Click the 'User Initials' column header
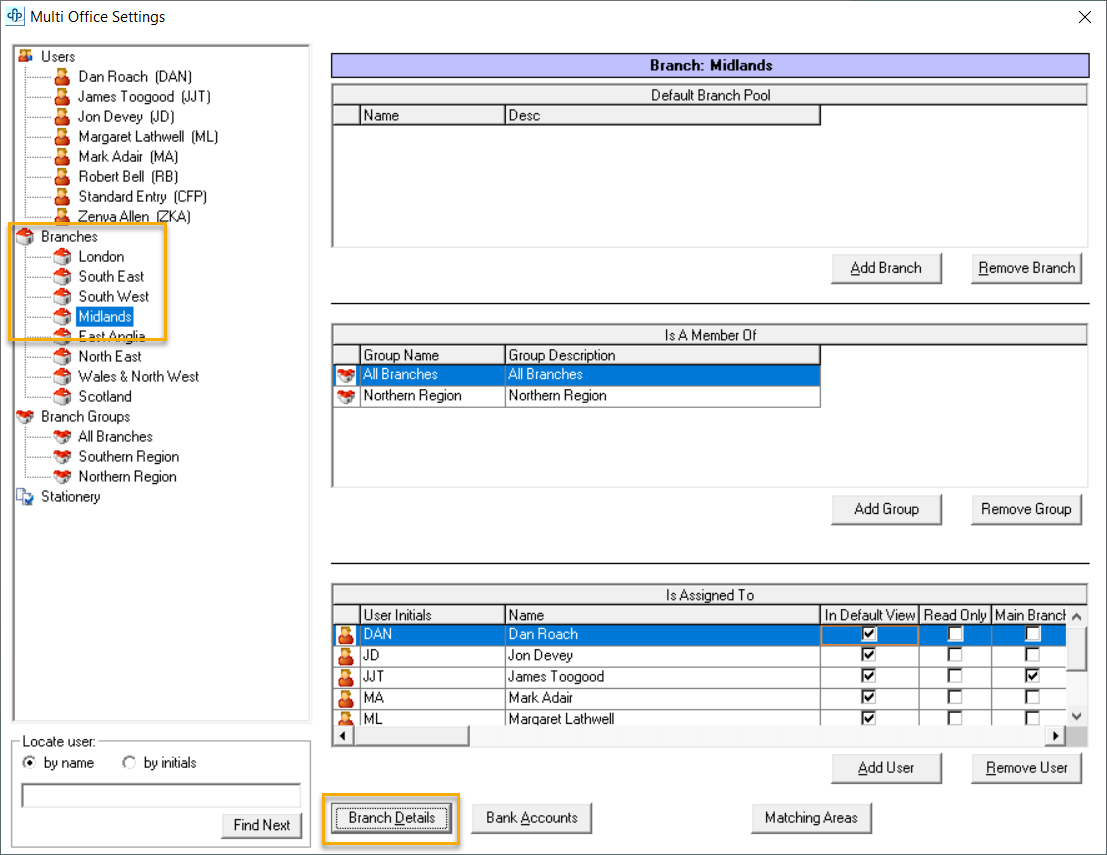Viewport: 1107px width, 855px height. (433, 615)
